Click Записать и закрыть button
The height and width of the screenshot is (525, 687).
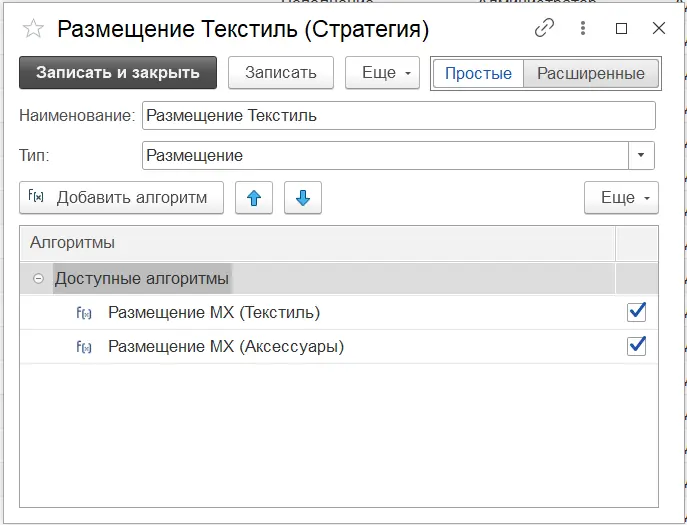(118, 72)
